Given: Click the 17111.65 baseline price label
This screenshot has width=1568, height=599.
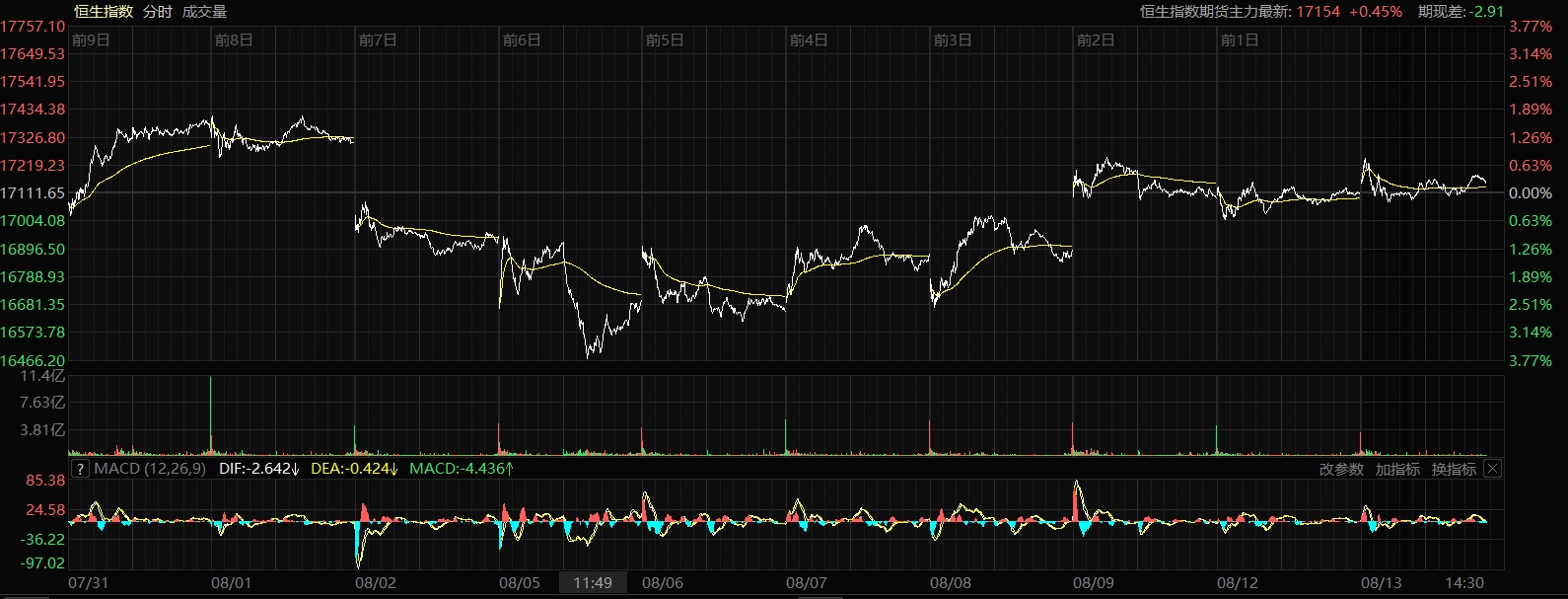Looking at the screenshot, I should (33, 193).
